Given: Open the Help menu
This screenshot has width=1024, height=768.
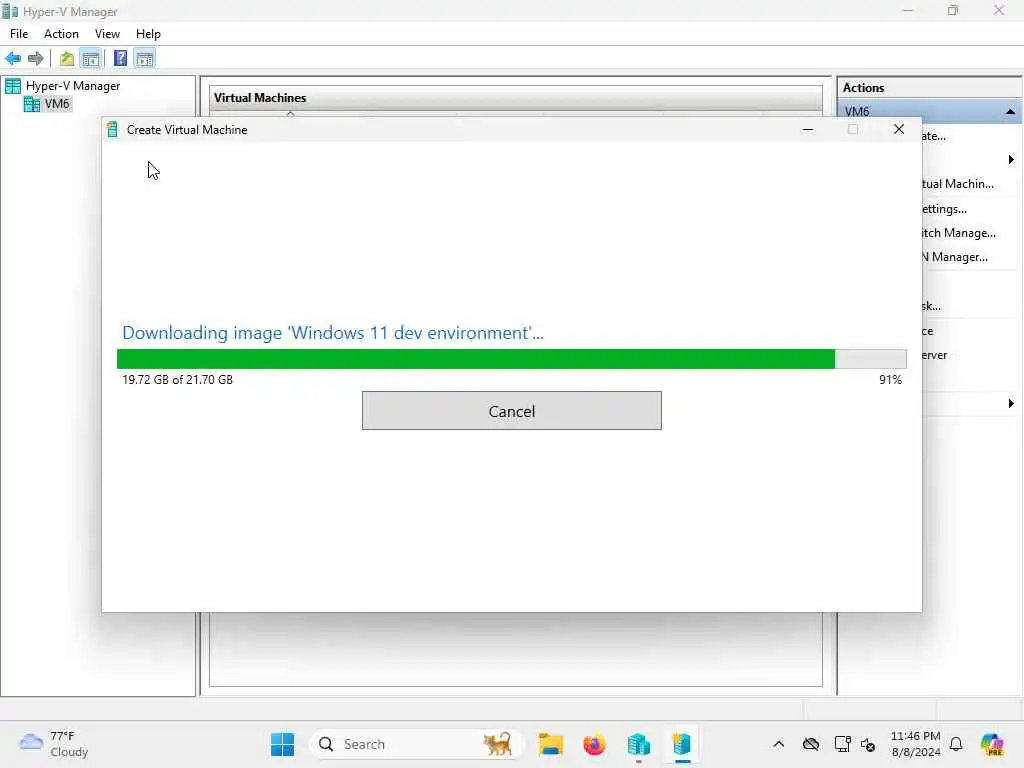Looking at the screenshot, I should [x=148, y=34].
